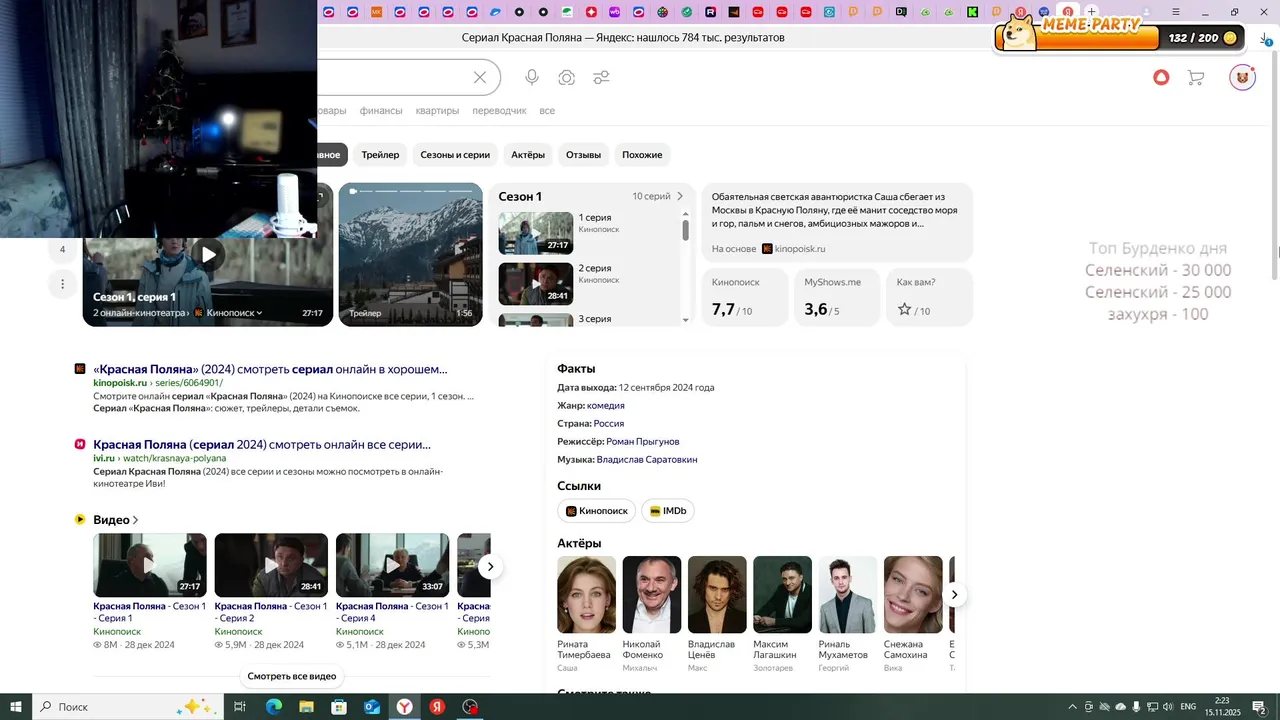Viewport: 1280px width, 720px height.
Task: Open image search camera icon
Action: [x=567, y=78]
